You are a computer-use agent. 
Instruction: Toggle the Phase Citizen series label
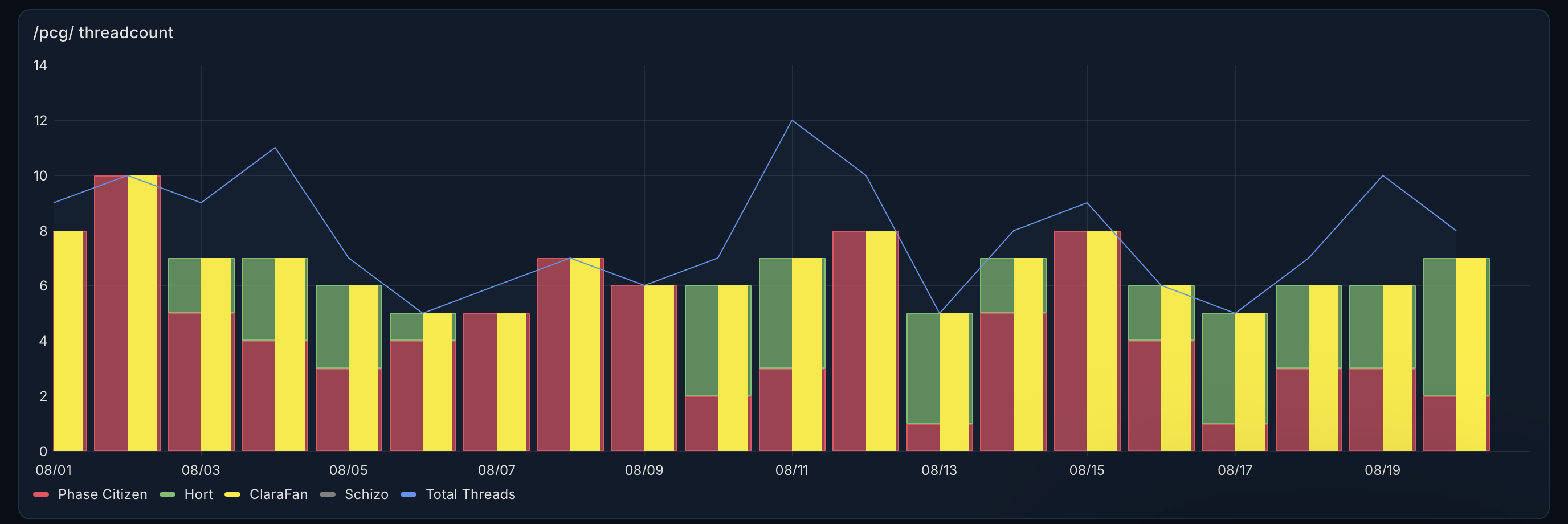click(103, 494)
